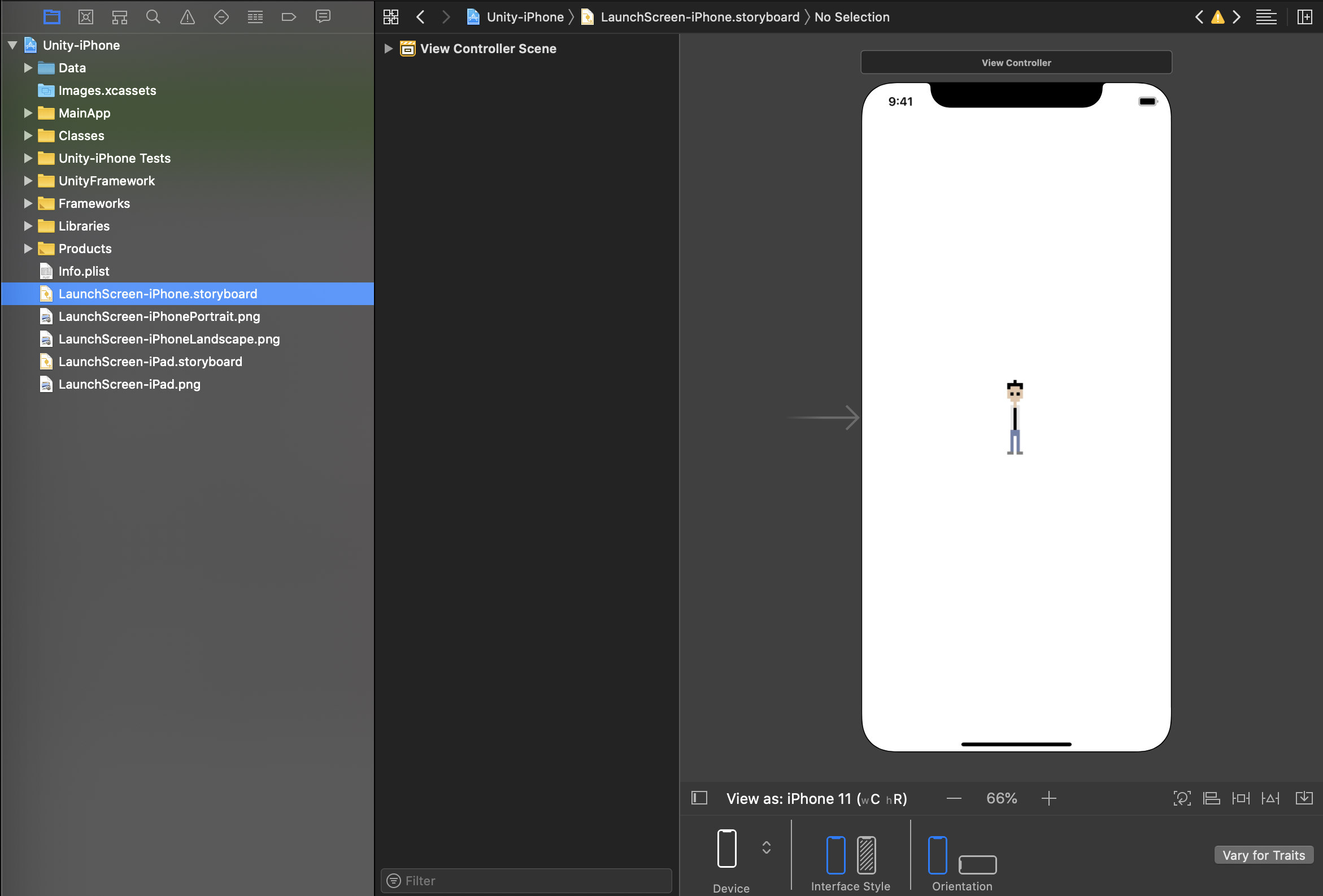Select LaunchScreen-iPad.storyboard in navigator
The height and width of the screenshot is (896, 1323).
pos(150,362)
